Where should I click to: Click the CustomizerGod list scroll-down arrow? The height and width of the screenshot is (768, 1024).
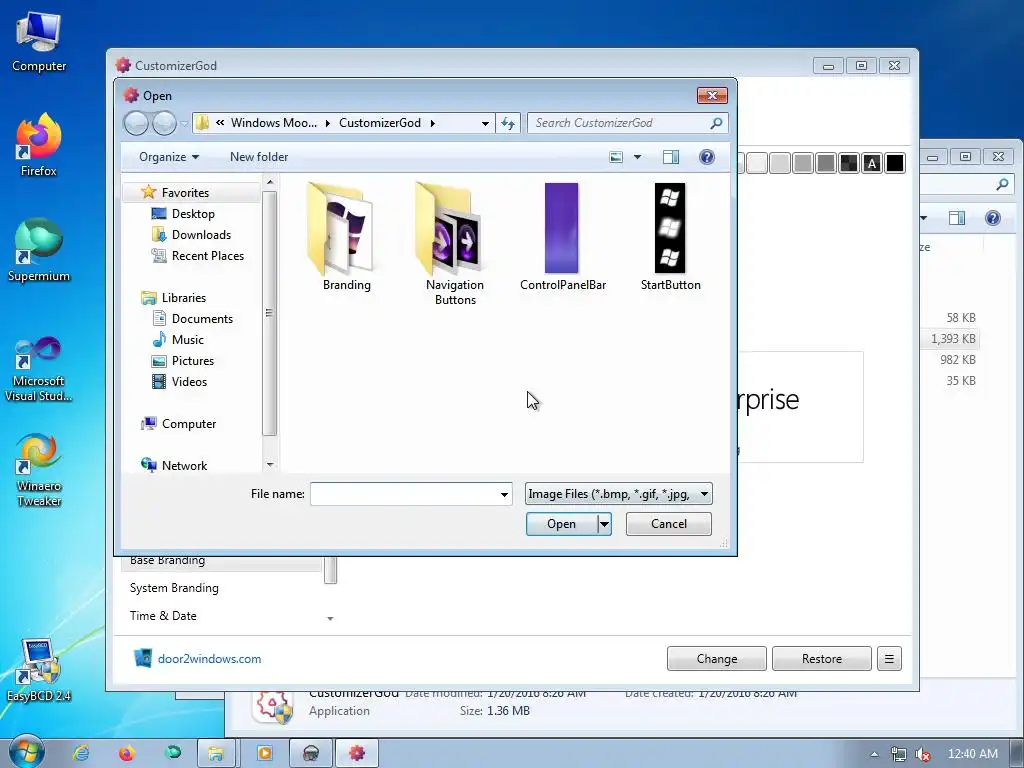point(330,618)
